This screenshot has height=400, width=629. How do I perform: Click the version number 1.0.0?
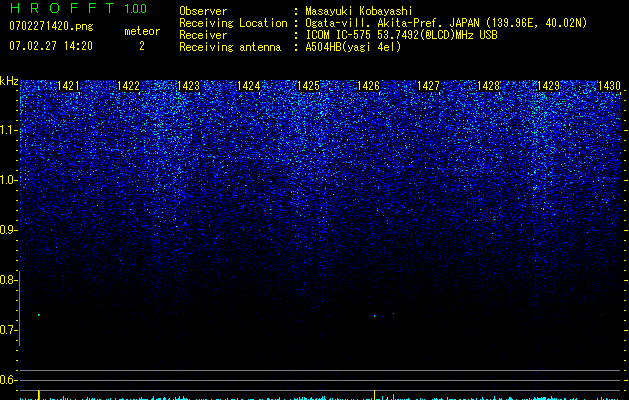tap(135, 9)
